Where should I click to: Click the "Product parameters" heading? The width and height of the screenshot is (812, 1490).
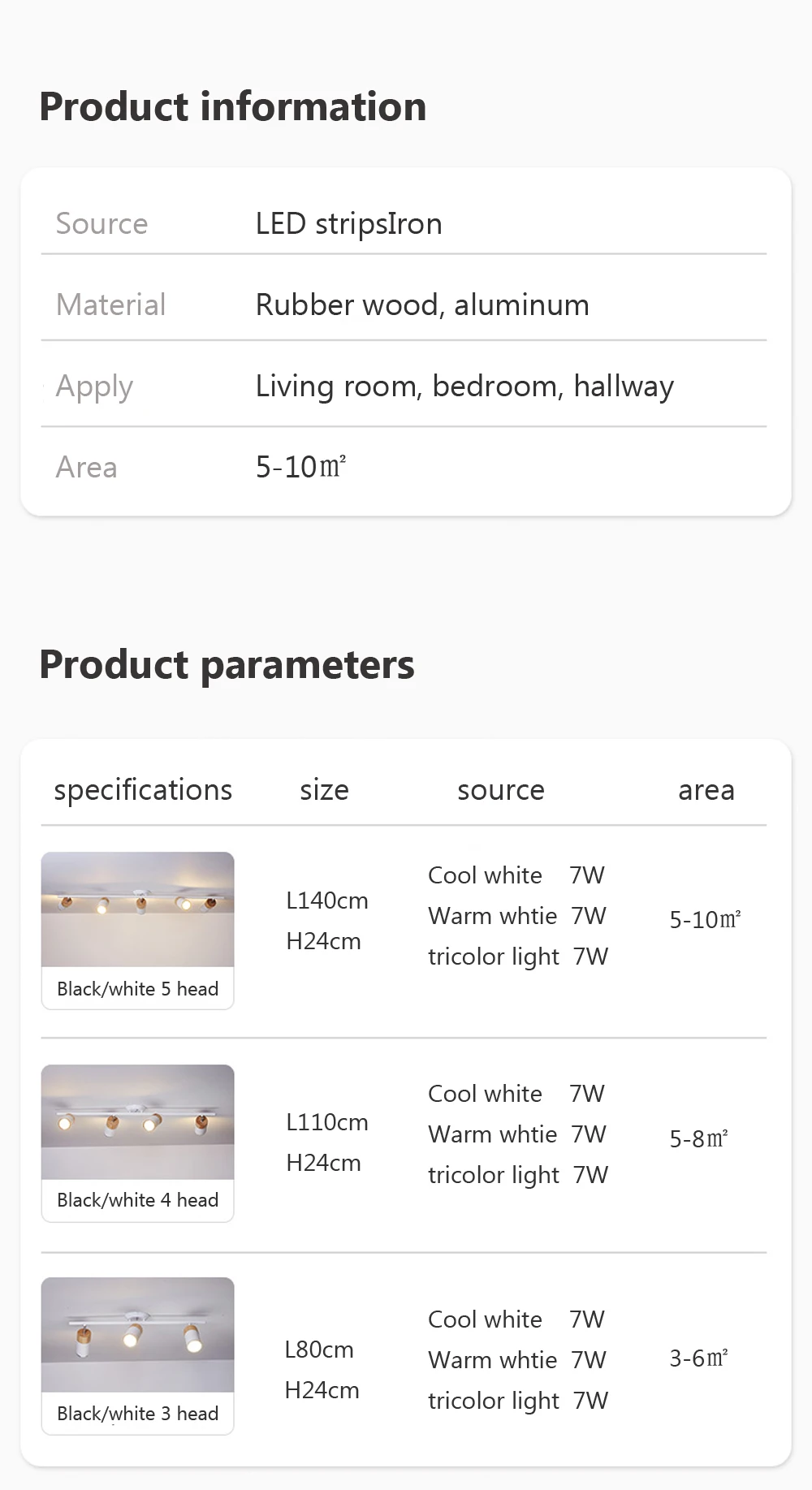pos(227,665)
